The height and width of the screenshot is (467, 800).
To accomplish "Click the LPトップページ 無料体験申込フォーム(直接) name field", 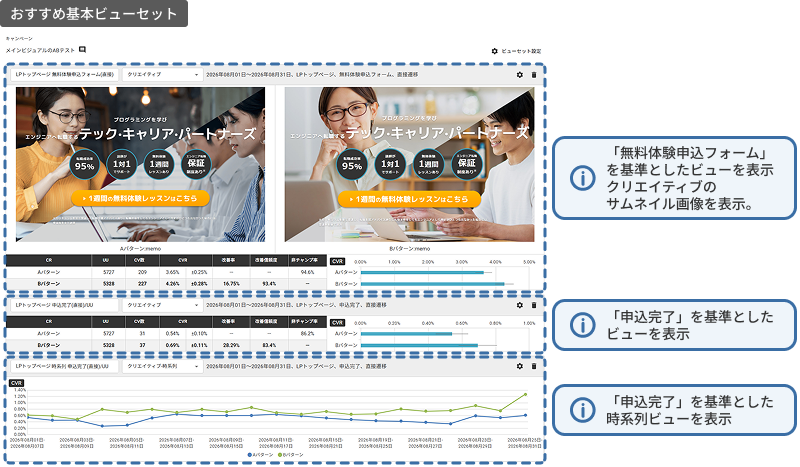I will click(64, 75).
